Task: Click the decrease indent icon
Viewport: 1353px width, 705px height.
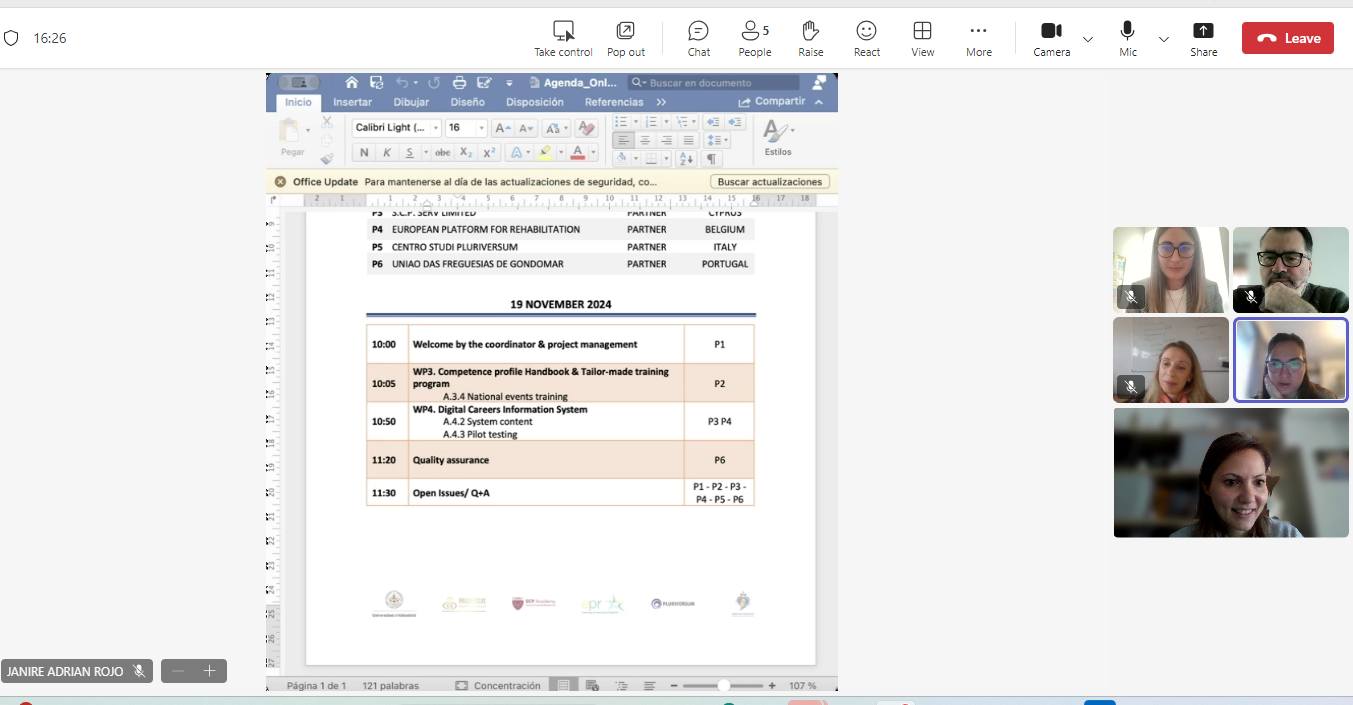Action: (714, 122)
